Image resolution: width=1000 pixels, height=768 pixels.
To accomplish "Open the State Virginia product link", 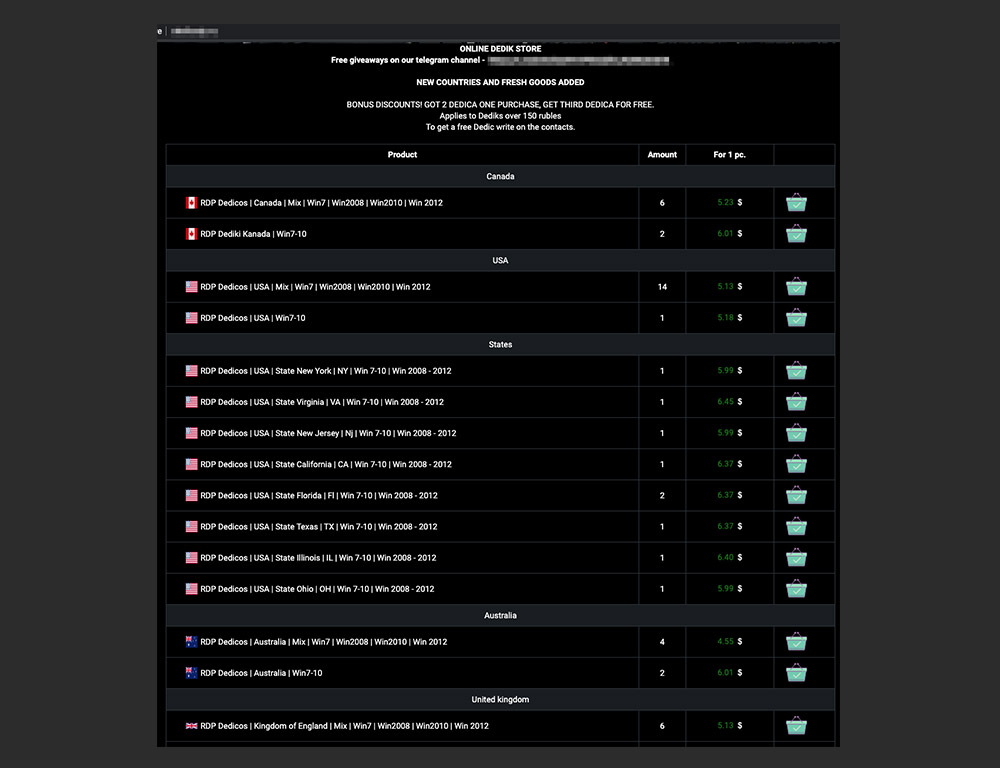I will [322, 402].
